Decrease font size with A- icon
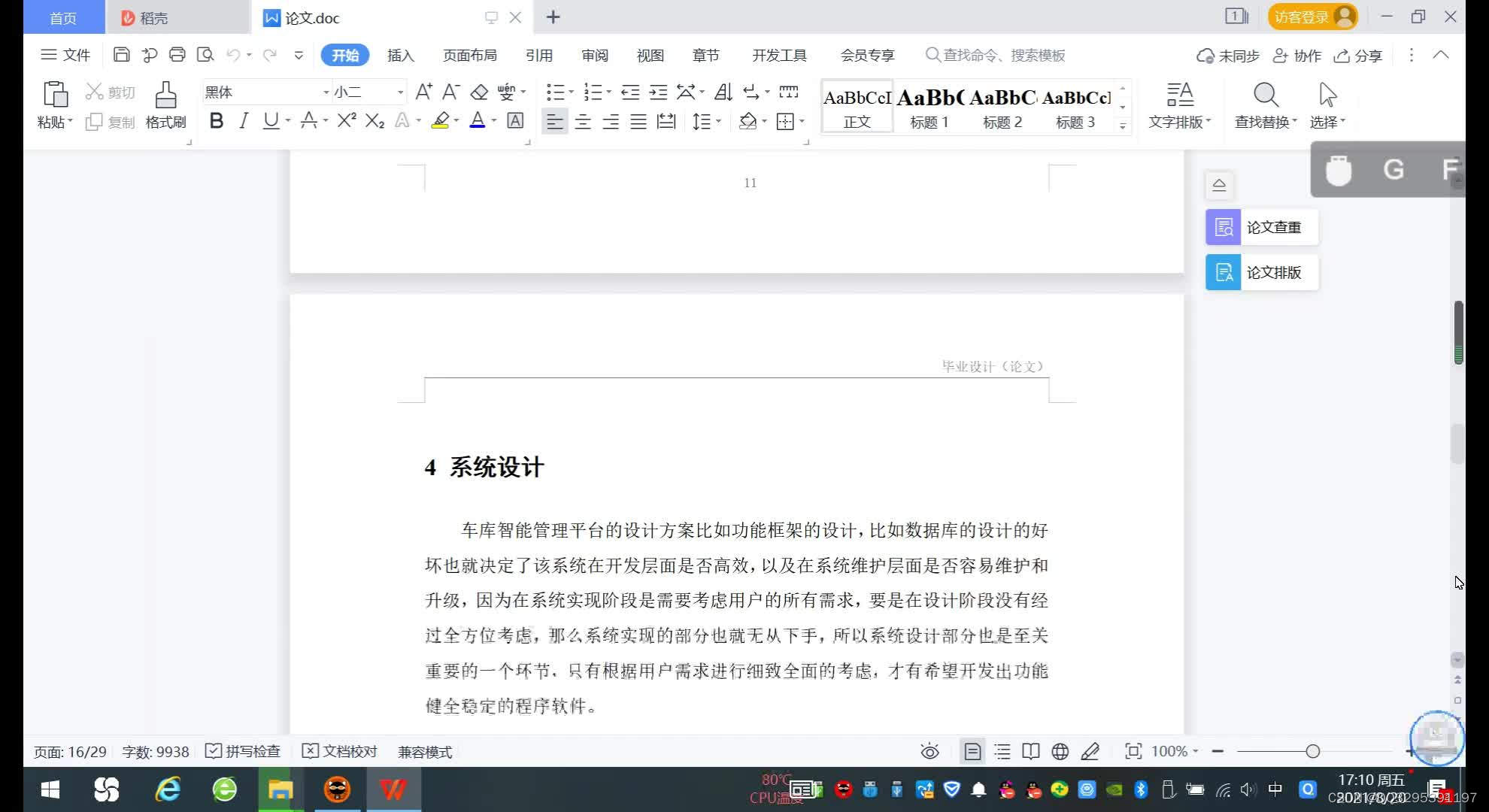This screenshot has height=812, width=1489. coord(450,92)
